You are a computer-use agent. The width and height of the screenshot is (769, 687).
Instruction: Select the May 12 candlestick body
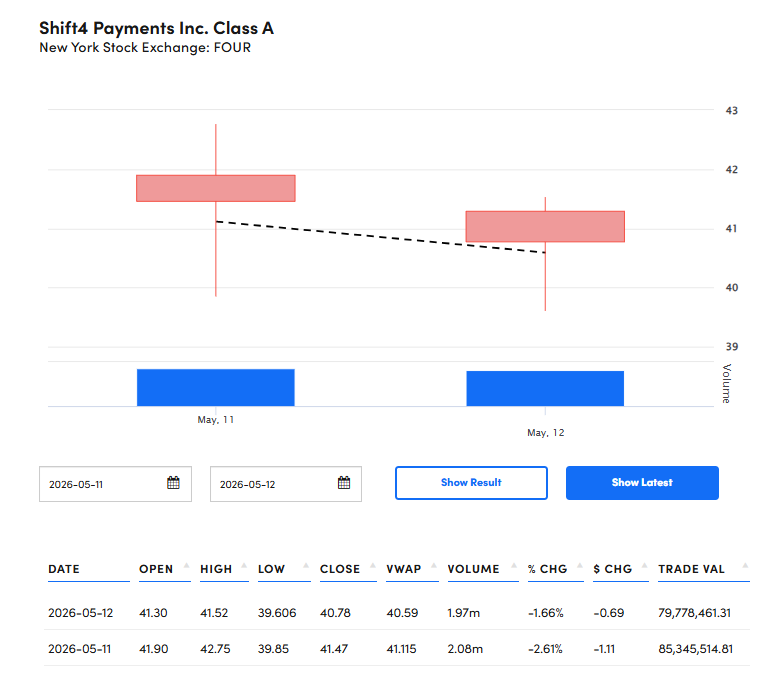tap(545, 227)
